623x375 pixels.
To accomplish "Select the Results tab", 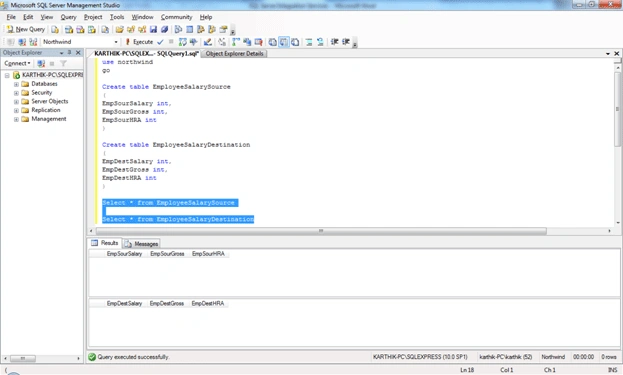I will [105, 243].
